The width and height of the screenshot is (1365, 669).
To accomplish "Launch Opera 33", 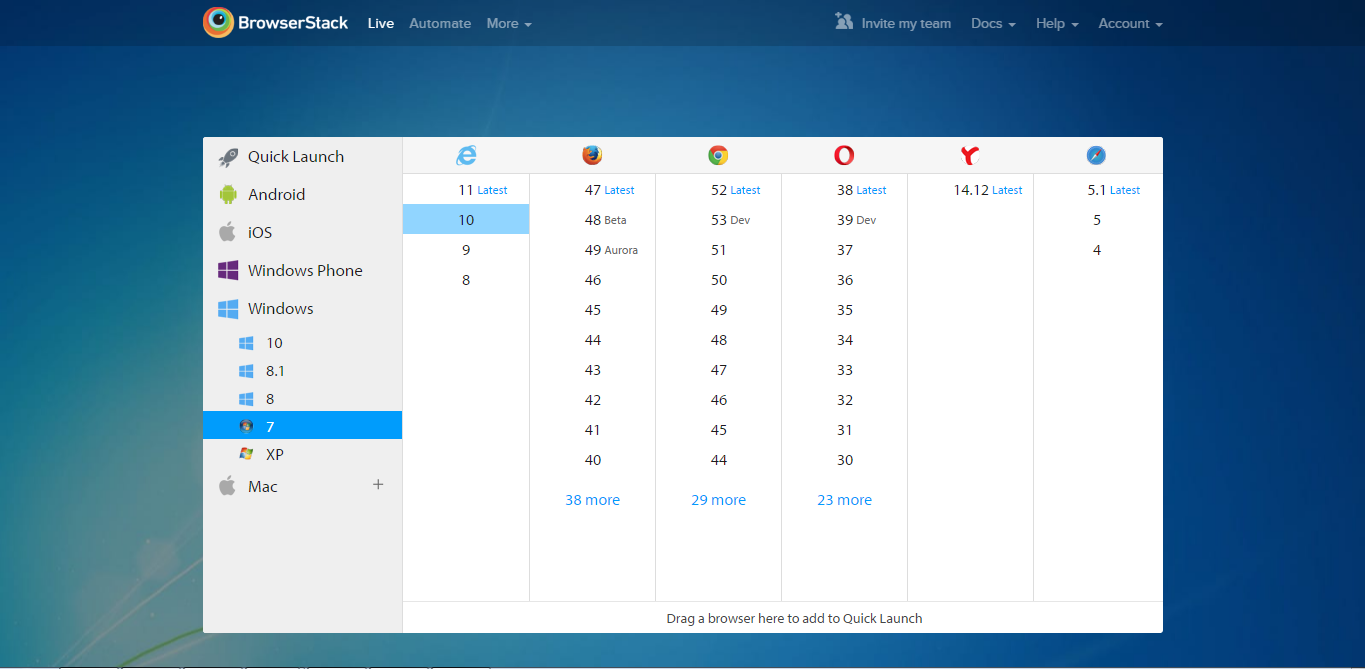I will [x=844, y=370].
